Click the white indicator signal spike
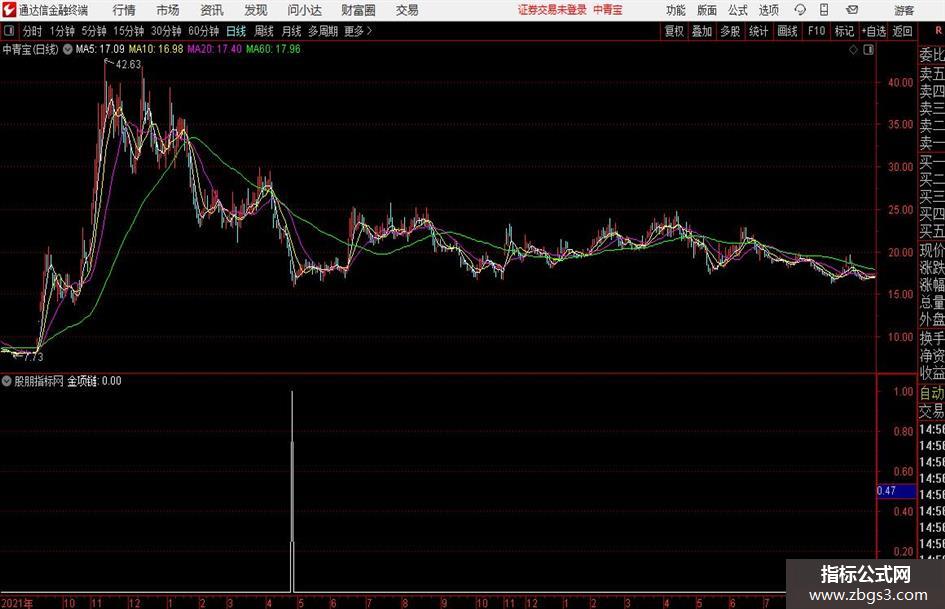 pyautogui.click(x=292, y=491)
